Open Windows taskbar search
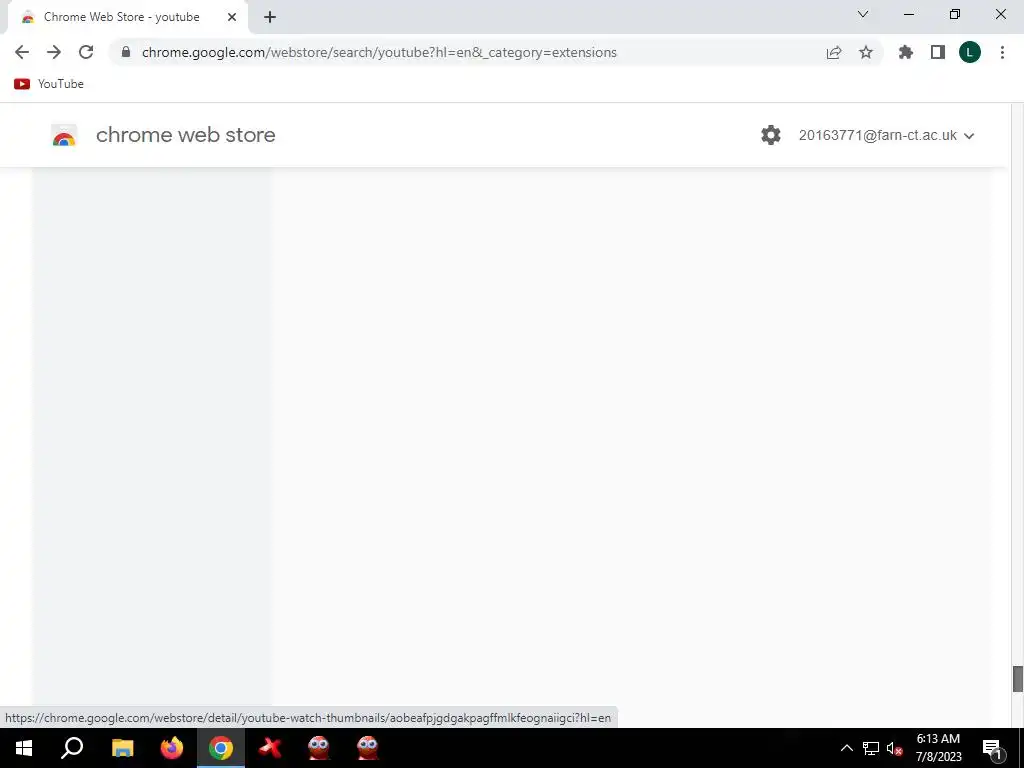The height and width of the screenshot is (768, 1024). click(72, 748)
